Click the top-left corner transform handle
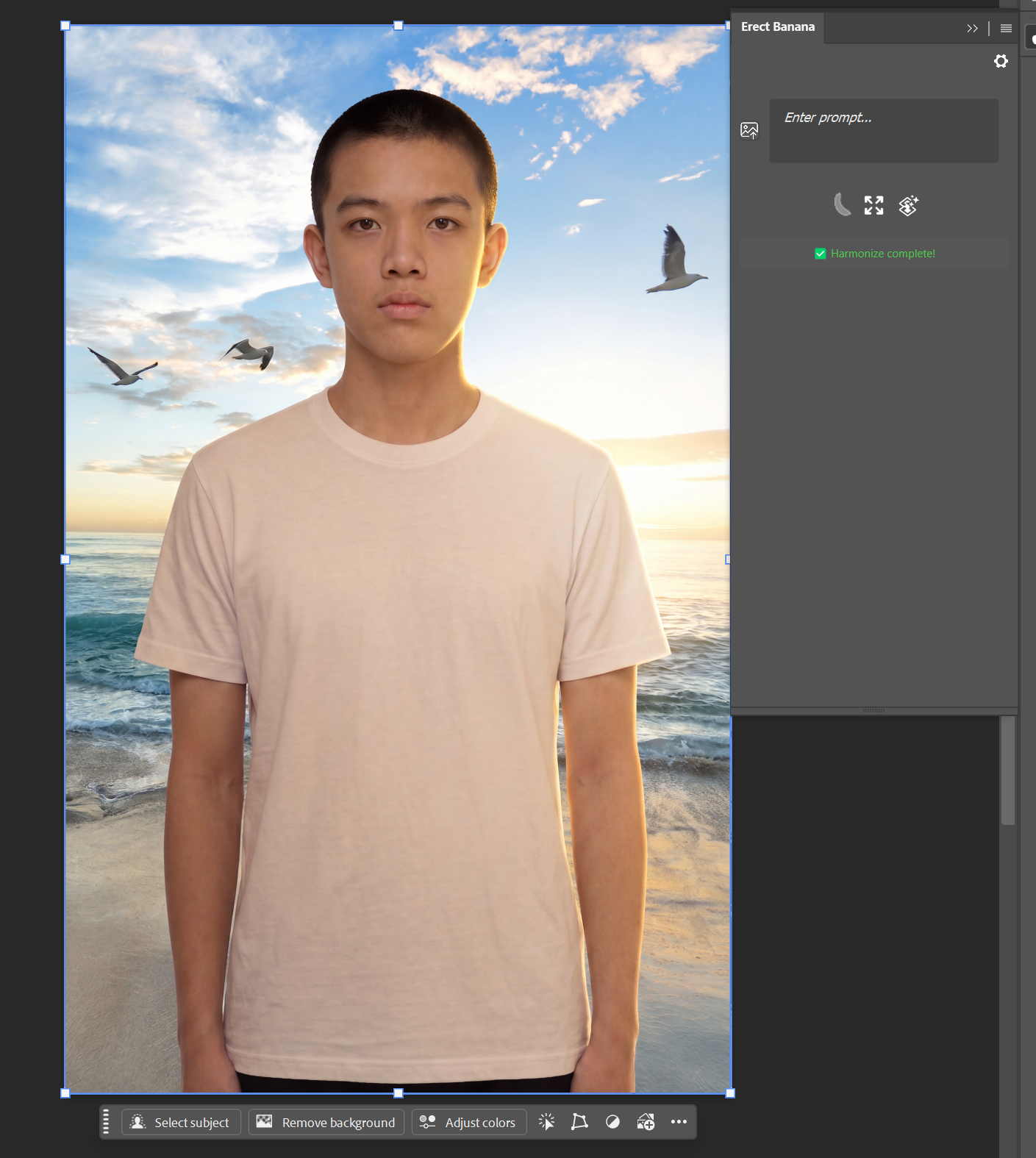This screenshot has height=1158, width=1036. coord(65,26)
